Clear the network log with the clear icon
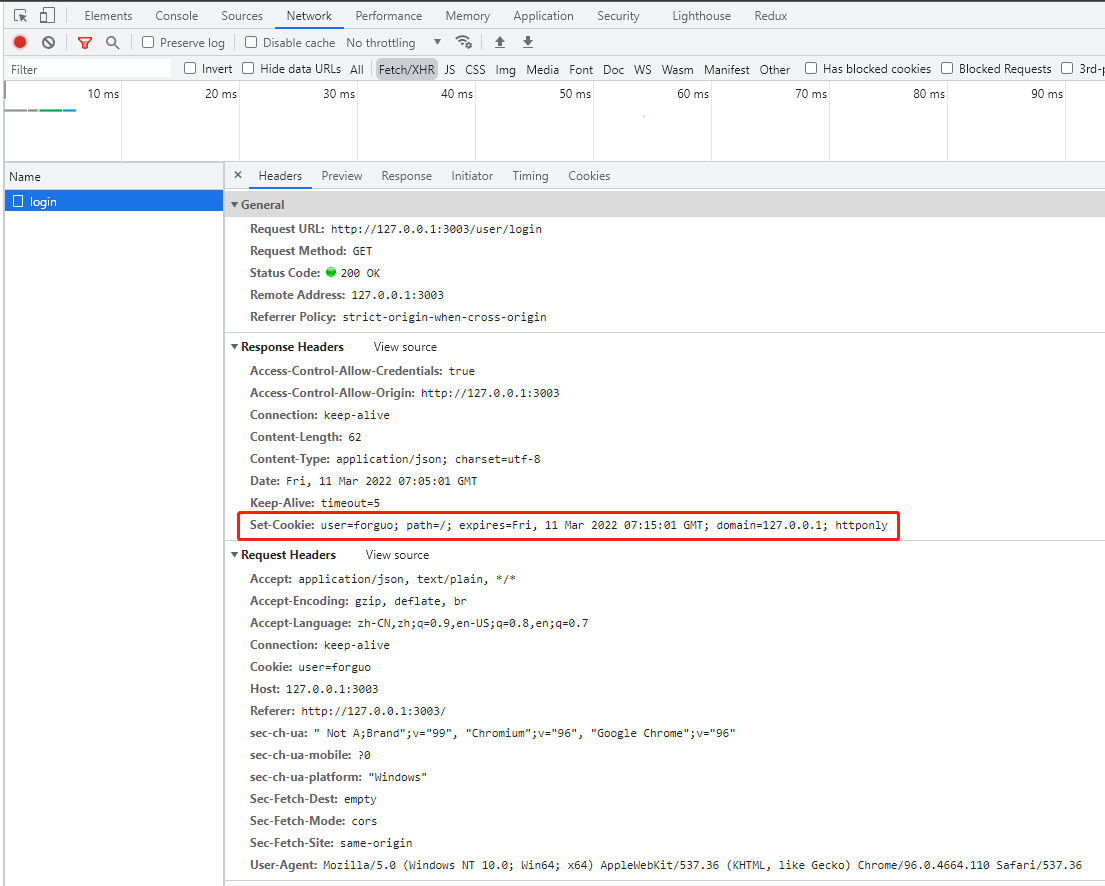 pos(48,42)
